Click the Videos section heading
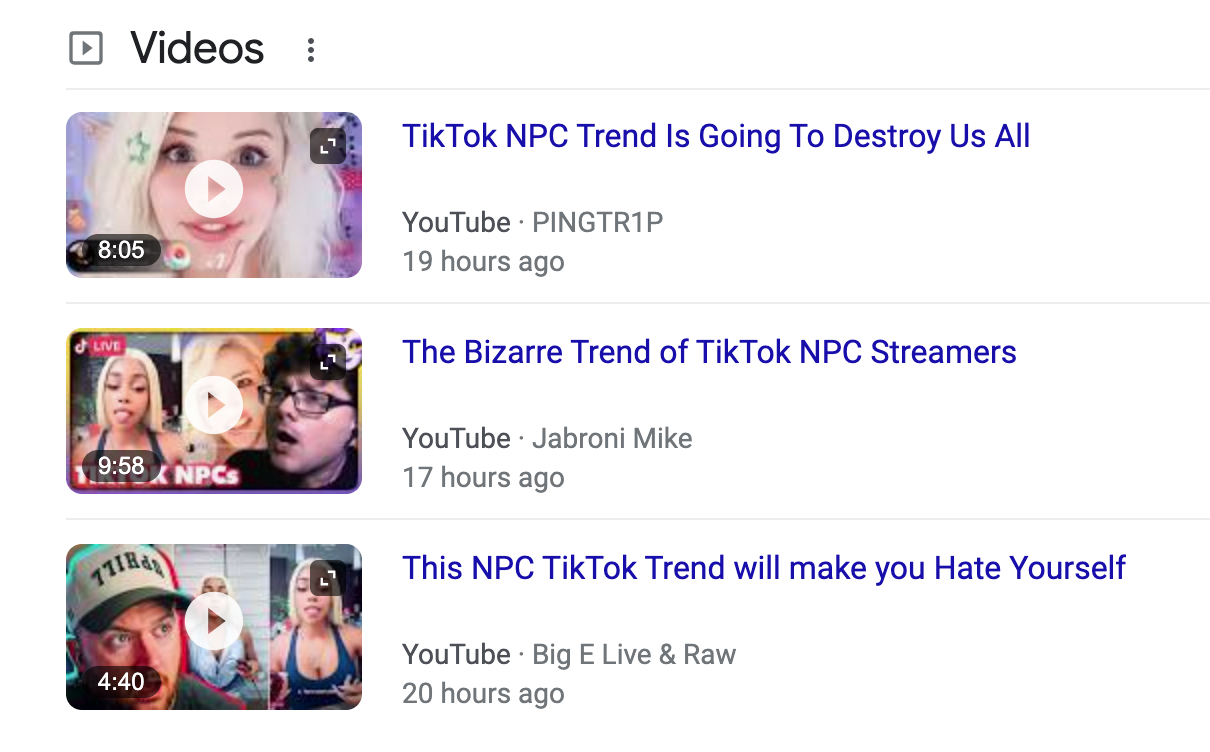 (x=198, y=48)
